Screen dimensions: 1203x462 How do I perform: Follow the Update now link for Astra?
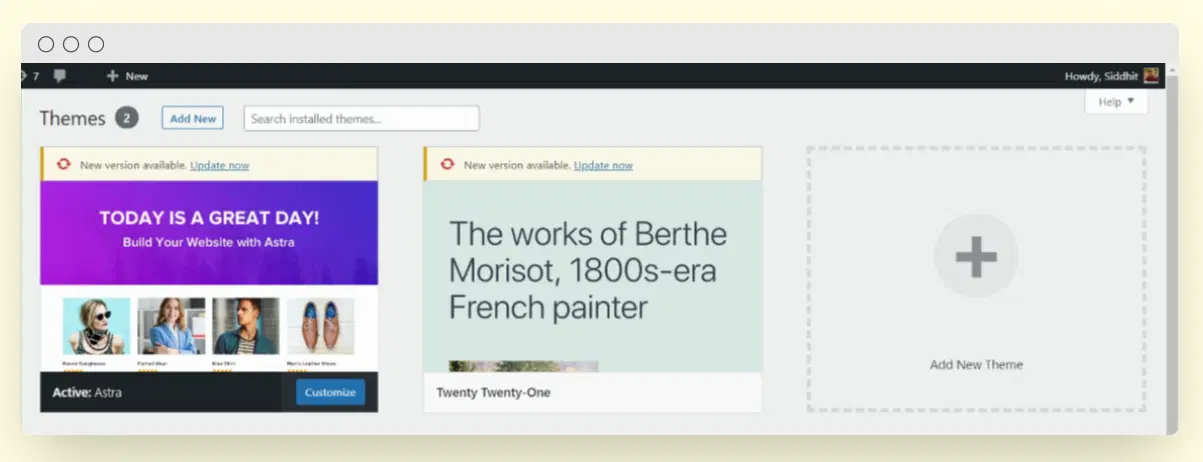pyautogui.click(x=219, y=165)
